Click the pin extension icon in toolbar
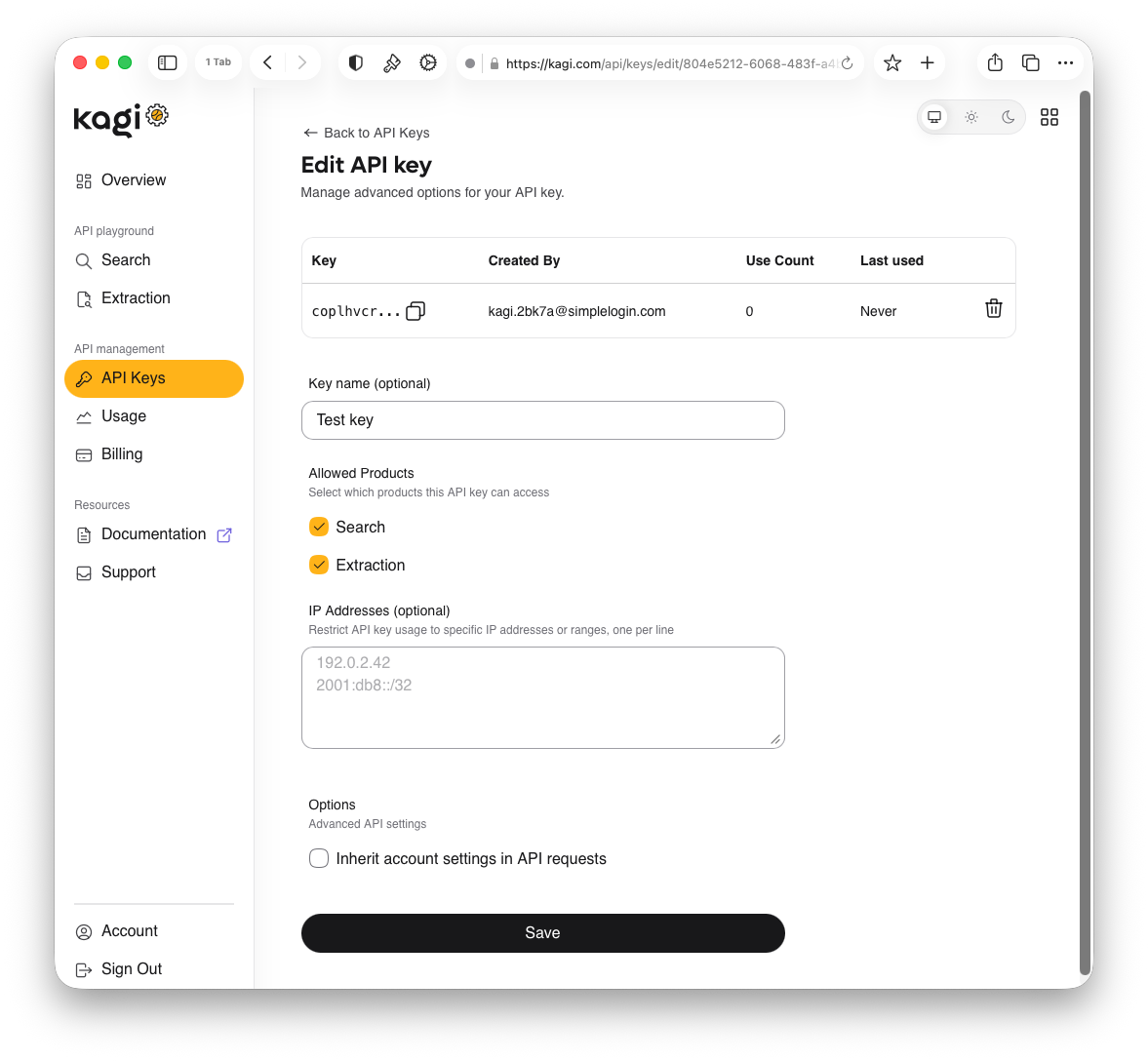This screenshot has height=1061, width=1148. tap(392, 63)
